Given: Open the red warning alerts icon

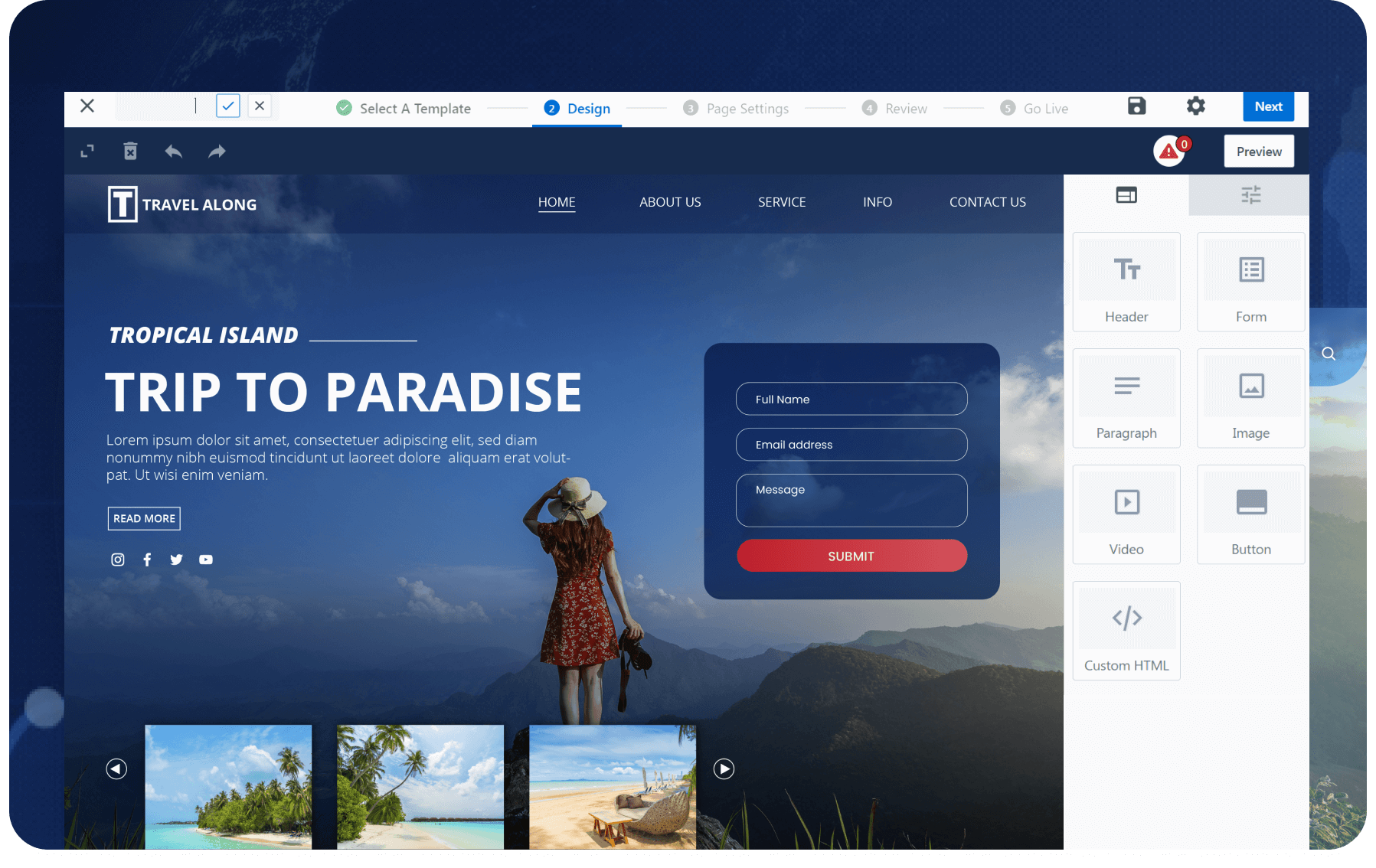Looking at the screenshot, I should 1169,152.
